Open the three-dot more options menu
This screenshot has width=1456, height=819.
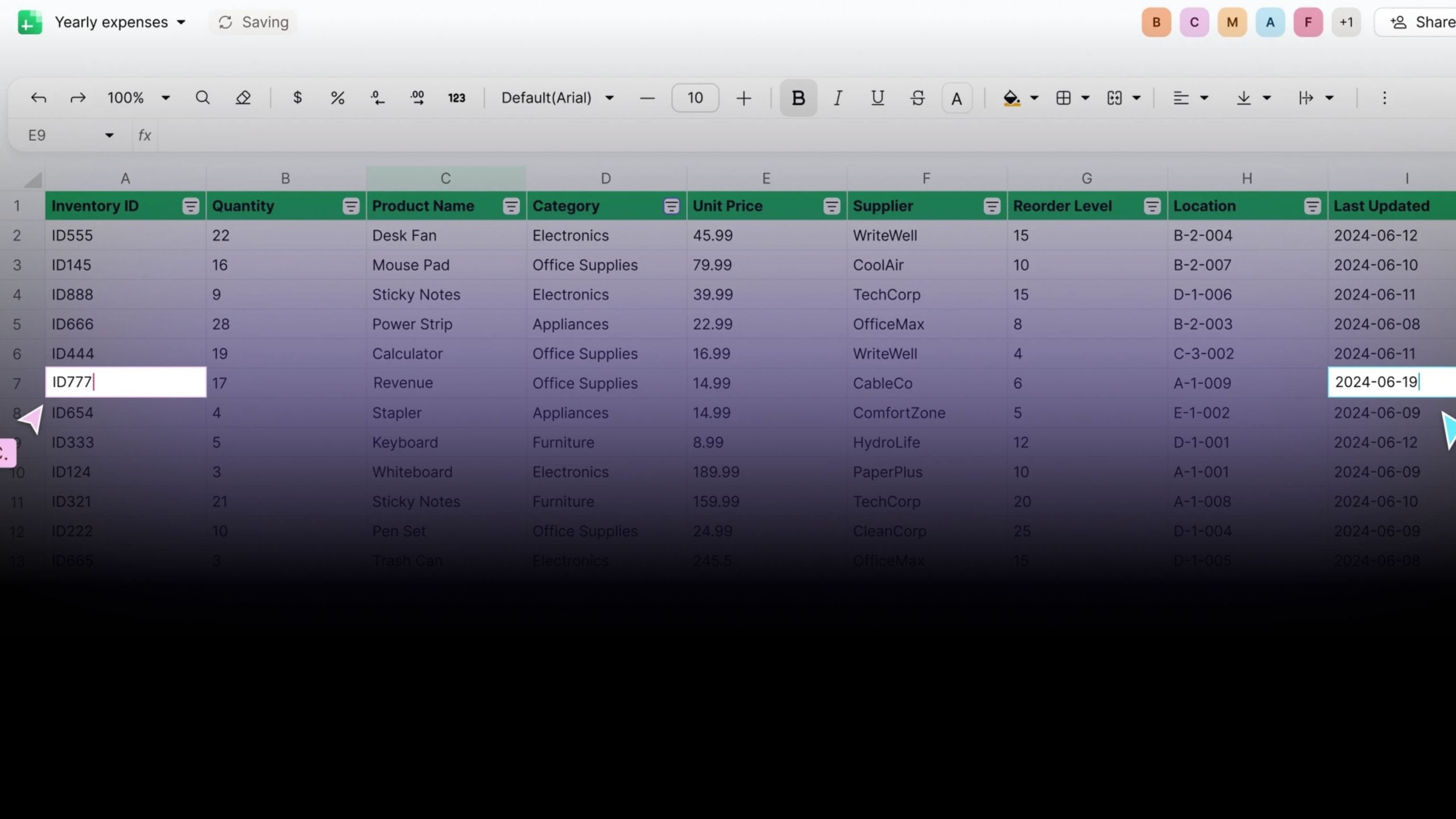point(1384,98)
